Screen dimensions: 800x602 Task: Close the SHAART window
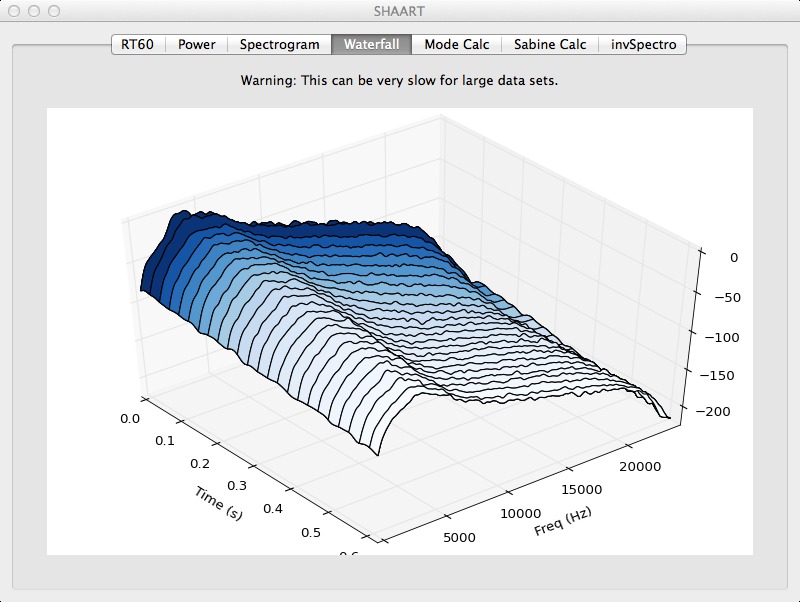14,11
